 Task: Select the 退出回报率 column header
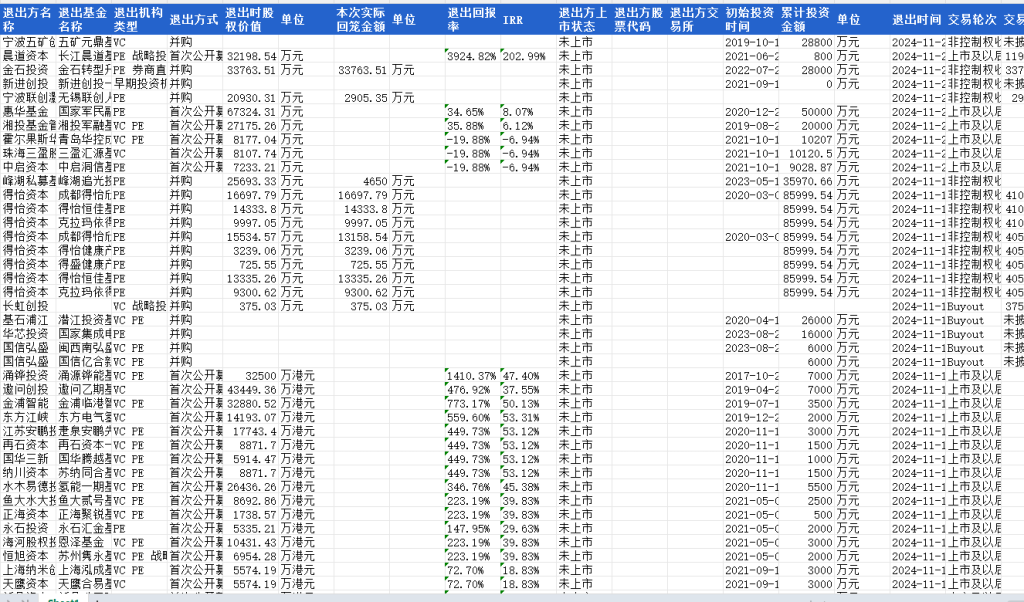click(x=471, y=19)
